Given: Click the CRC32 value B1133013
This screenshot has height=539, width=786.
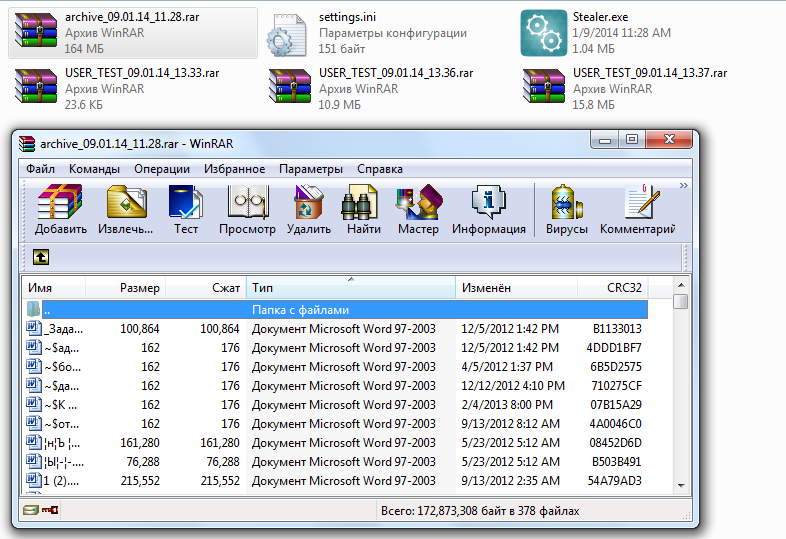Looking at the screenshot, I should click(x=617, y=329).
